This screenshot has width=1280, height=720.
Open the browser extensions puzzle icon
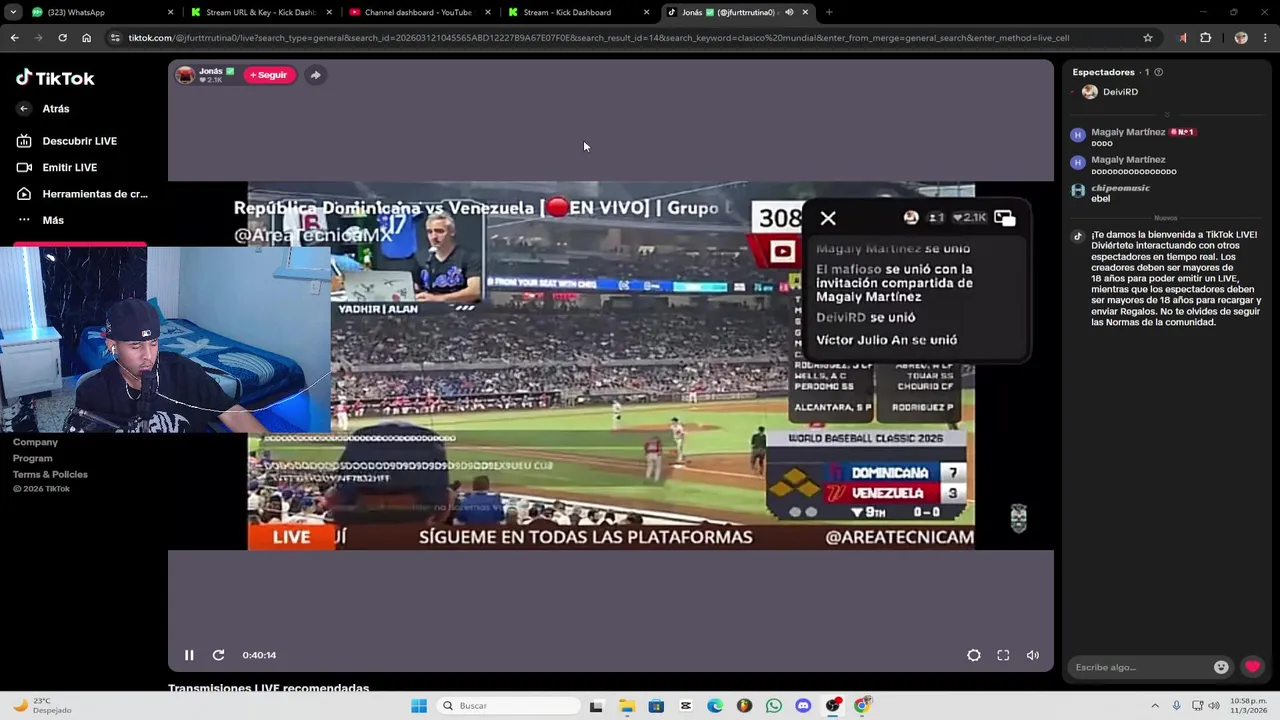1206,38
